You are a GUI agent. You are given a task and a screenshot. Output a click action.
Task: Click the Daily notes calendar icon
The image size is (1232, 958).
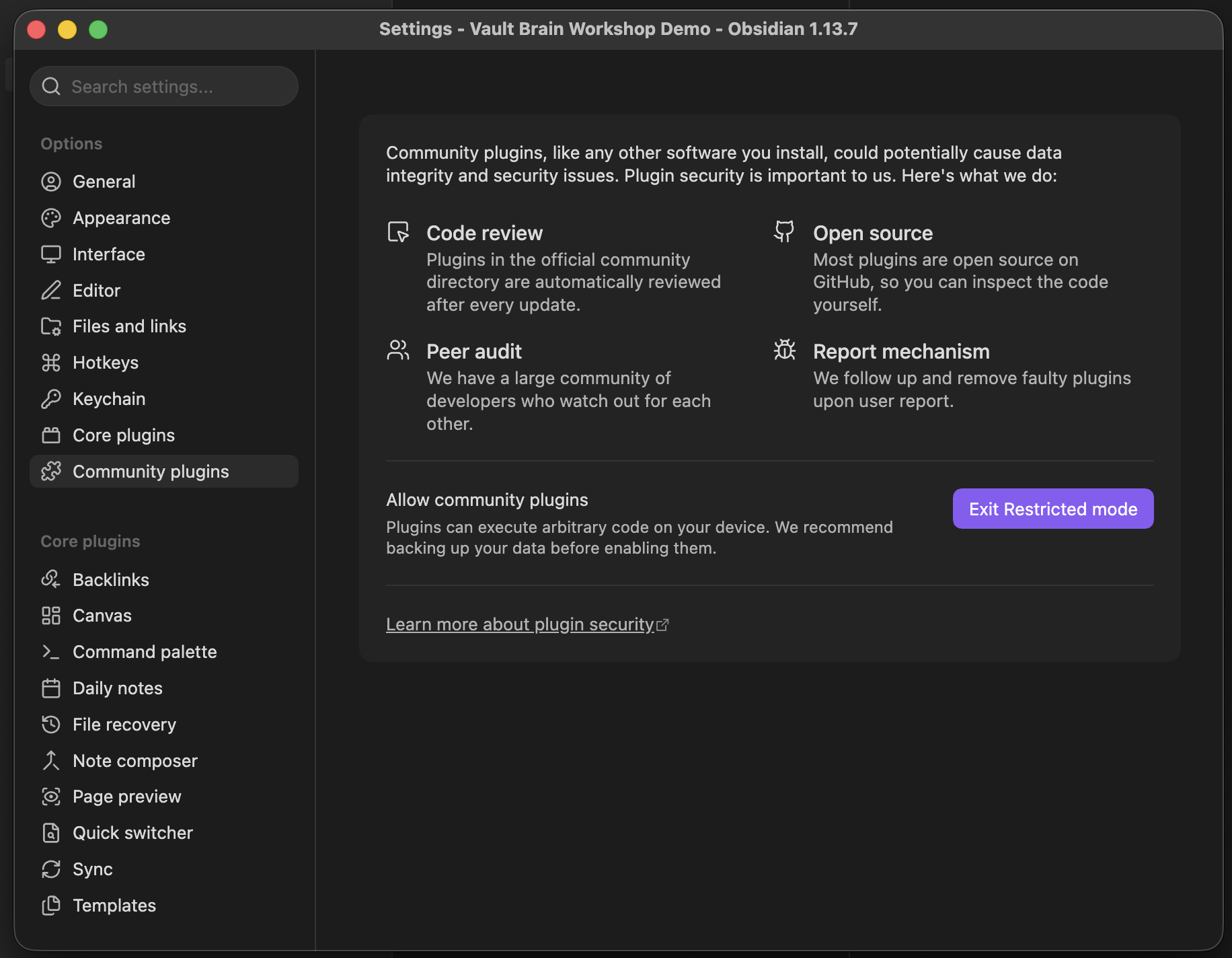(x=51, y=688)
